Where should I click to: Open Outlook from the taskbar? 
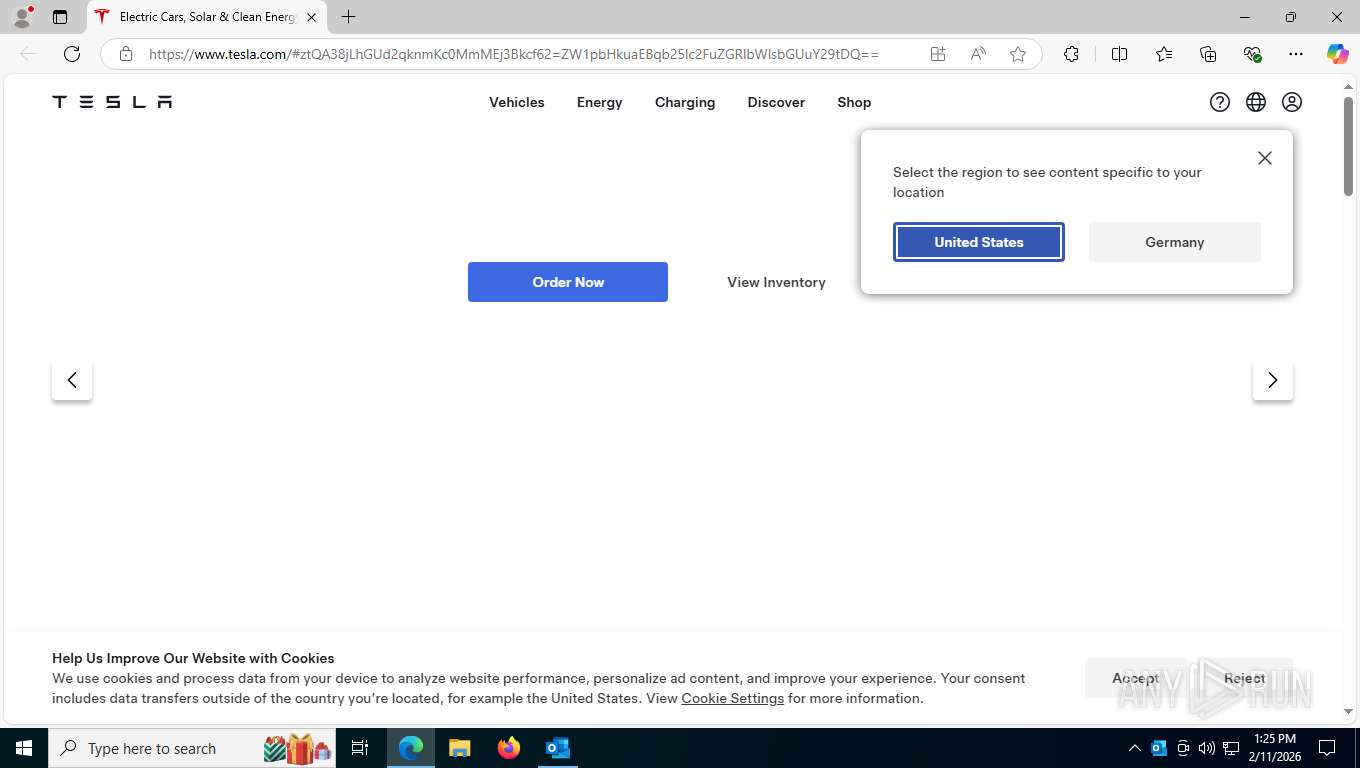pyautogui.click(x=558, y=748)
